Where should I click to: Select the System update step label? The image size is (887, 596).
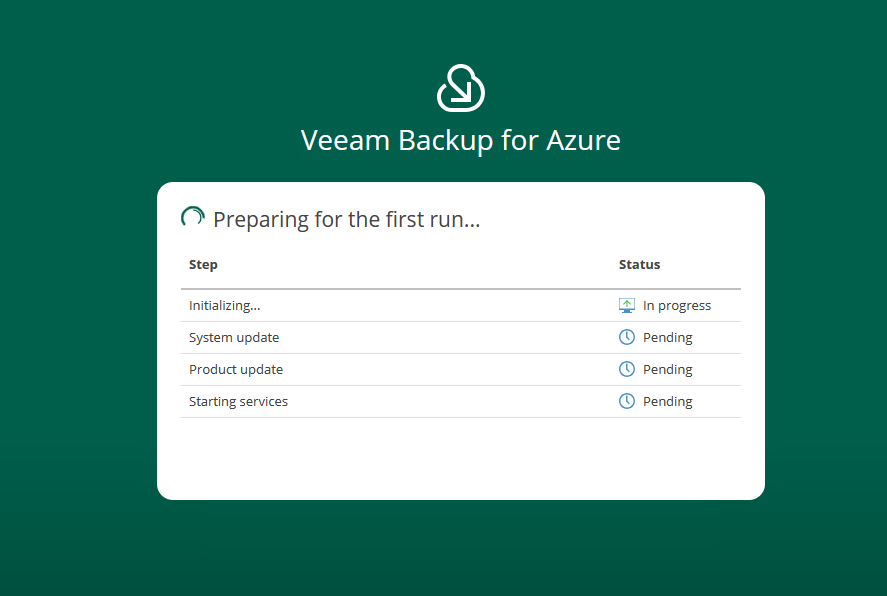[234, 338]
